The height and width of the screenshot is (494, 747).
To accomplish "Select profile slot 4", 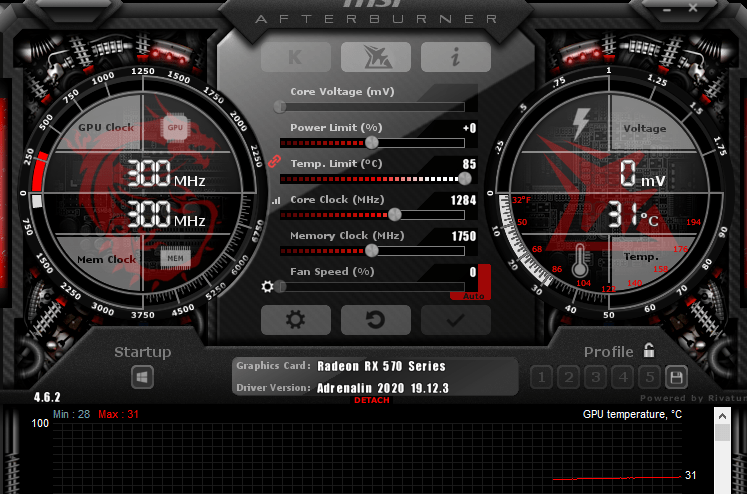I will (x=623, y=378).
